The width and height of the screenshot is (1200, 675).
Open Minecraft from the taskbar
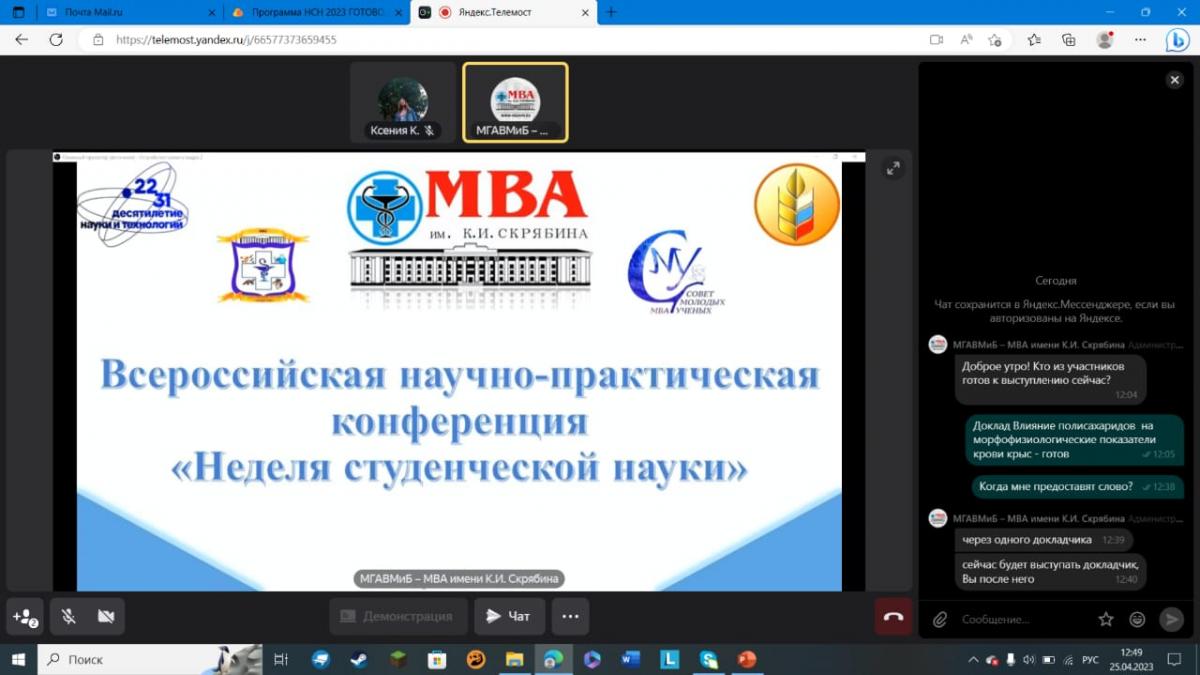(398, 659)
